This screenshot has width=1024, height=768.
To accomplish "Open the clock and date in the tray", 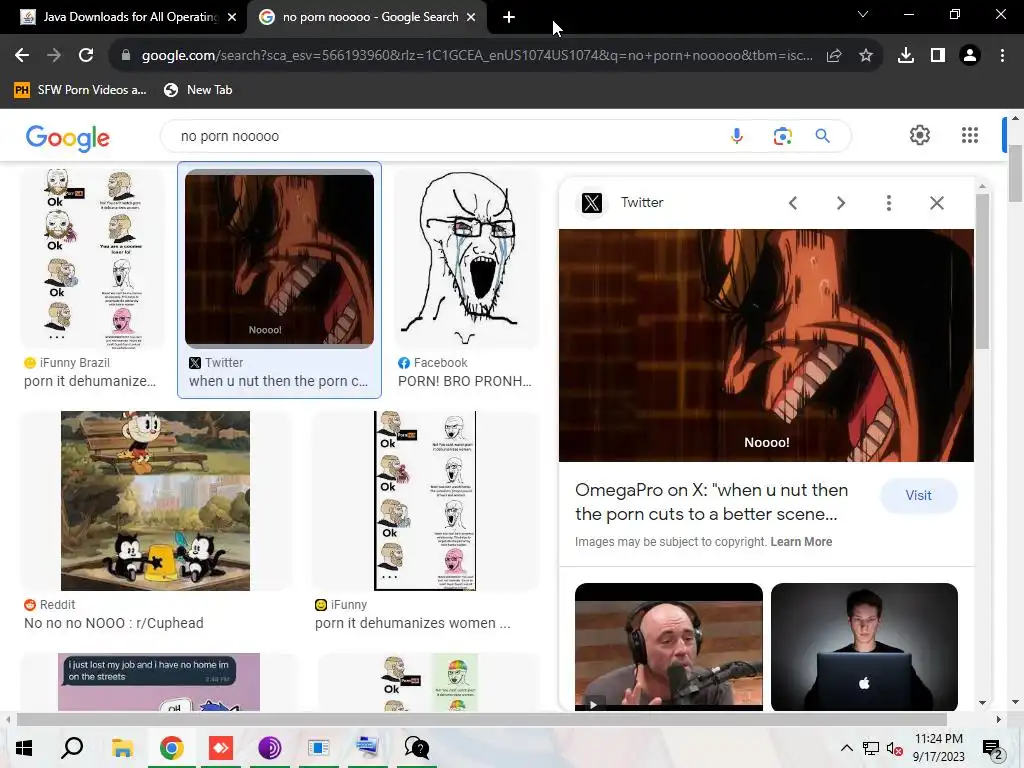I will coord(938,748).
